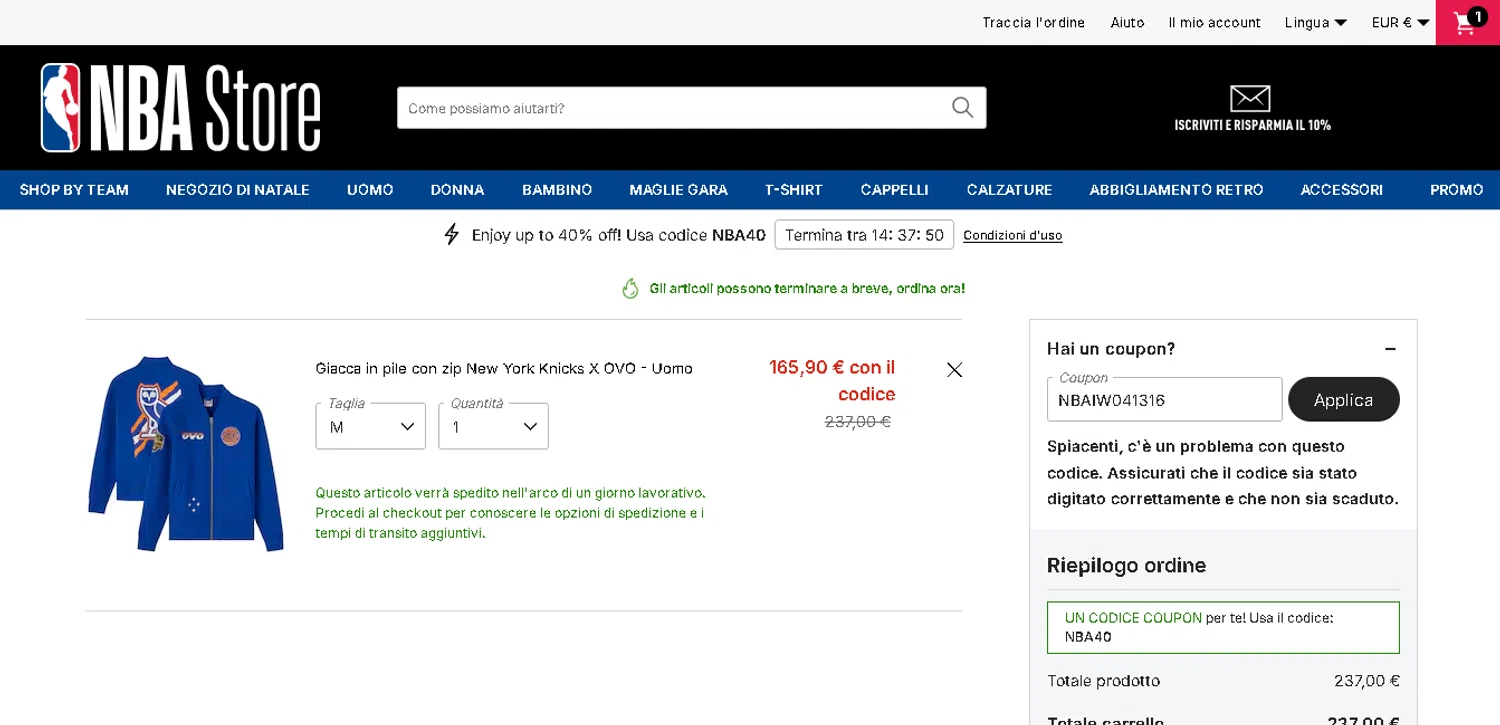Click the NBA40 coupon suggestion box
Image resolution: width=1500 pixels, height=725 pixels.
1223,628
